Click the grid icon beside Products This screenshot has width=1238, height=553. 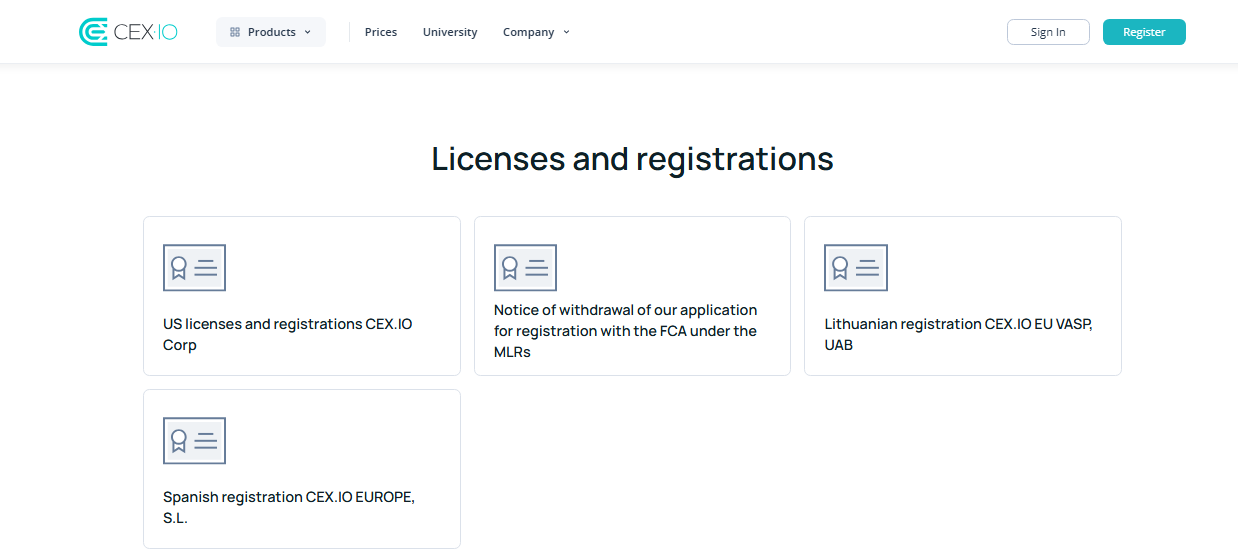click(235, 32)
